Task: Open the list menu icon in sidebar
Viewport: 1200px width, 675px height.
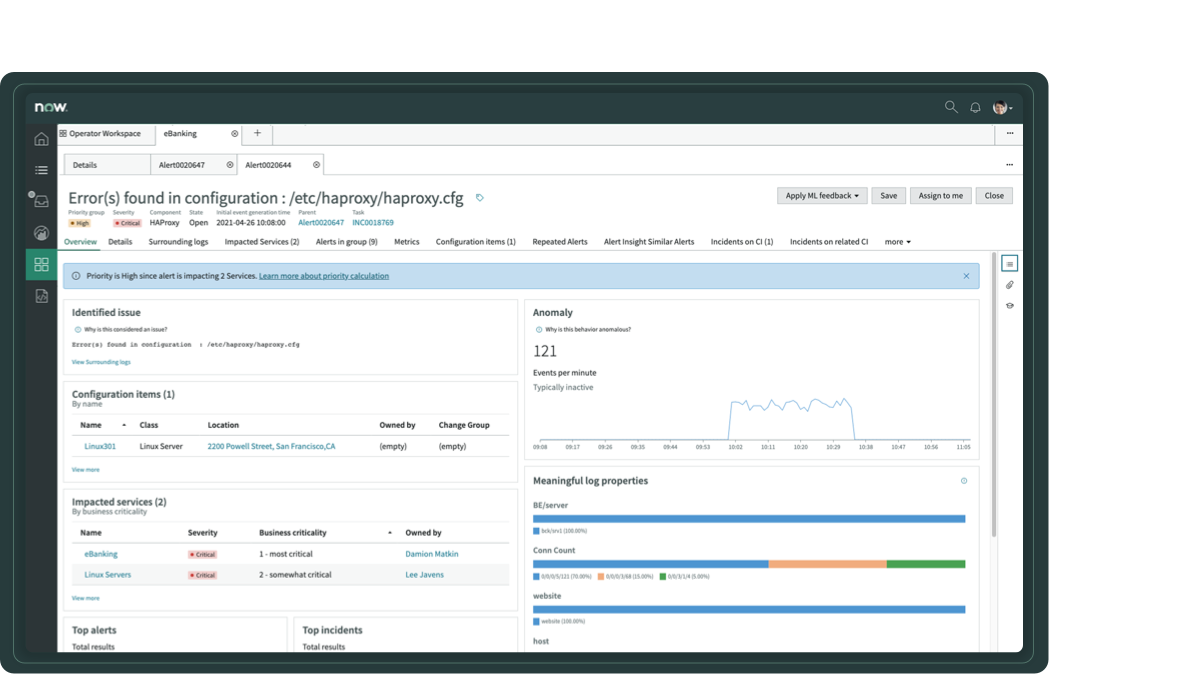Action: tap(41, 170)
